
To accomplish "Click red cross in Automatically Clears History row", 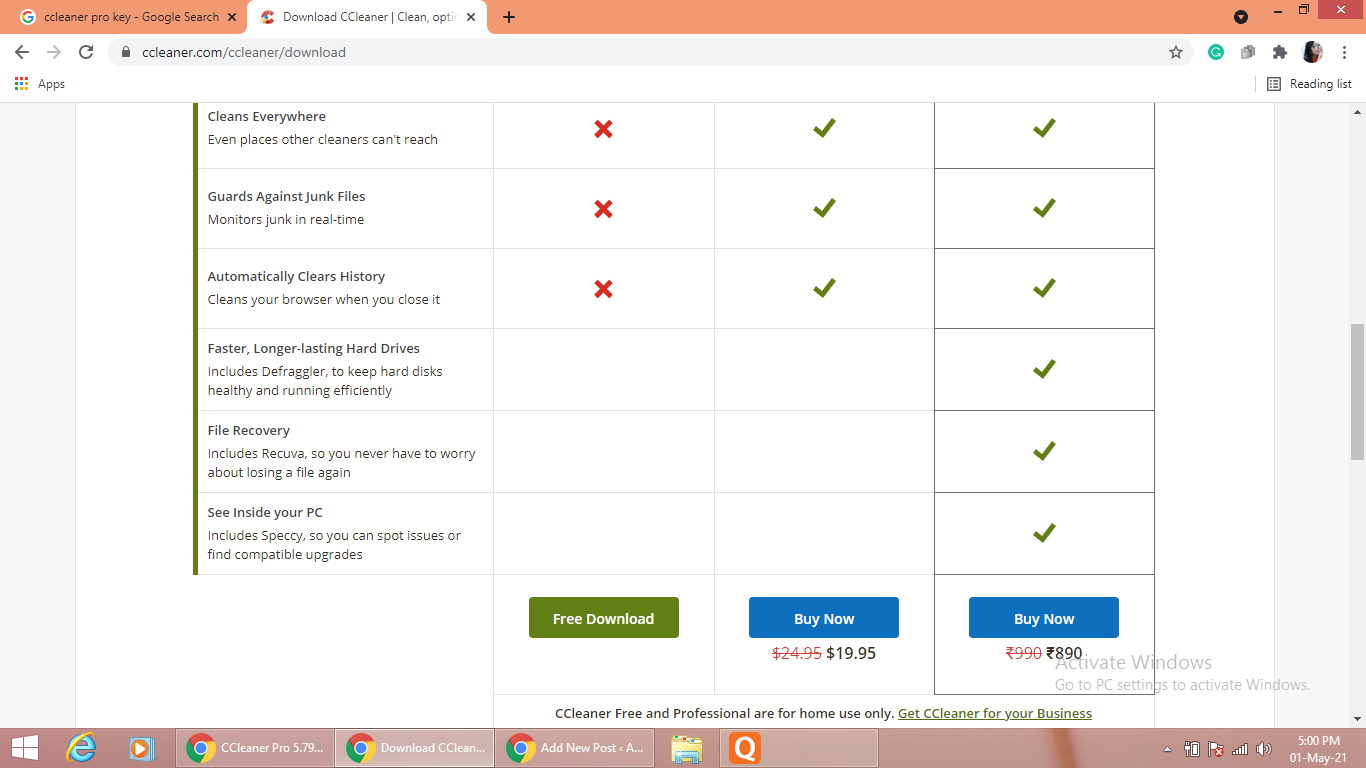I will [603, 289].
